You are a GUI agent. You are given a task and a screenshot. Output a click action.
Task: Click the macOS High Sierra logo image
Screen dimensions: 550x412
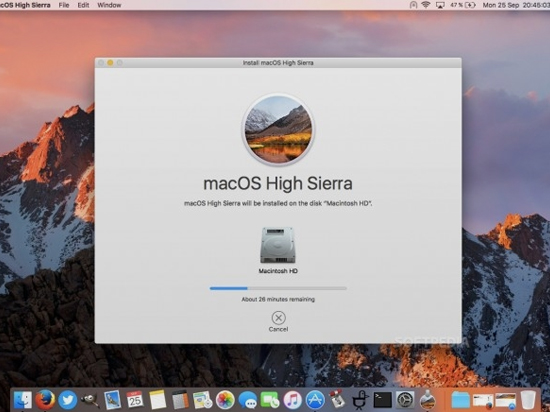pyautogui.click(x=278, y=129)
